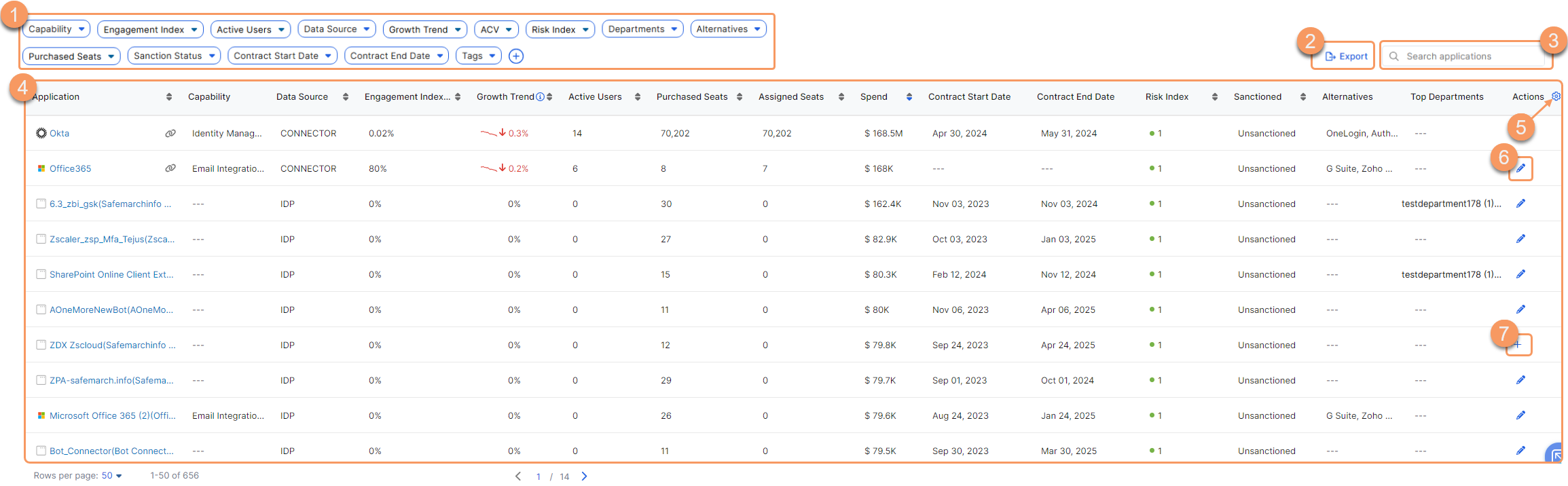Open the Okta application link
The height and width of the screenshot is (486, 1568).
click(59, 134)
